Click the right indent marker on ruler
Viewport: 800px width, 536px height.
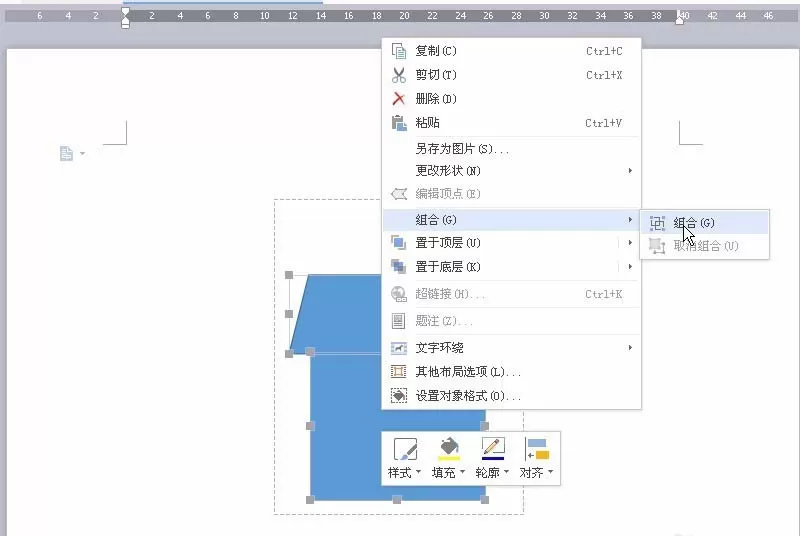point(680,18)
